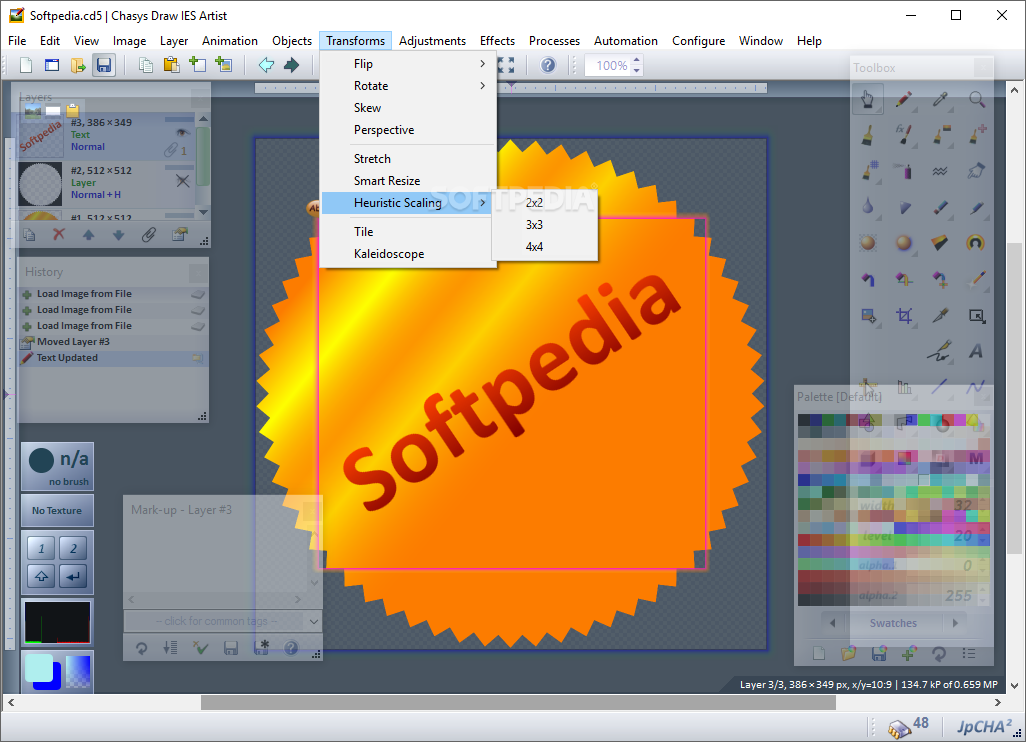Select the knife cutter tool in Toolbox
The height and width of the screenshot is (742, 1026).
[x=940, y=316]
